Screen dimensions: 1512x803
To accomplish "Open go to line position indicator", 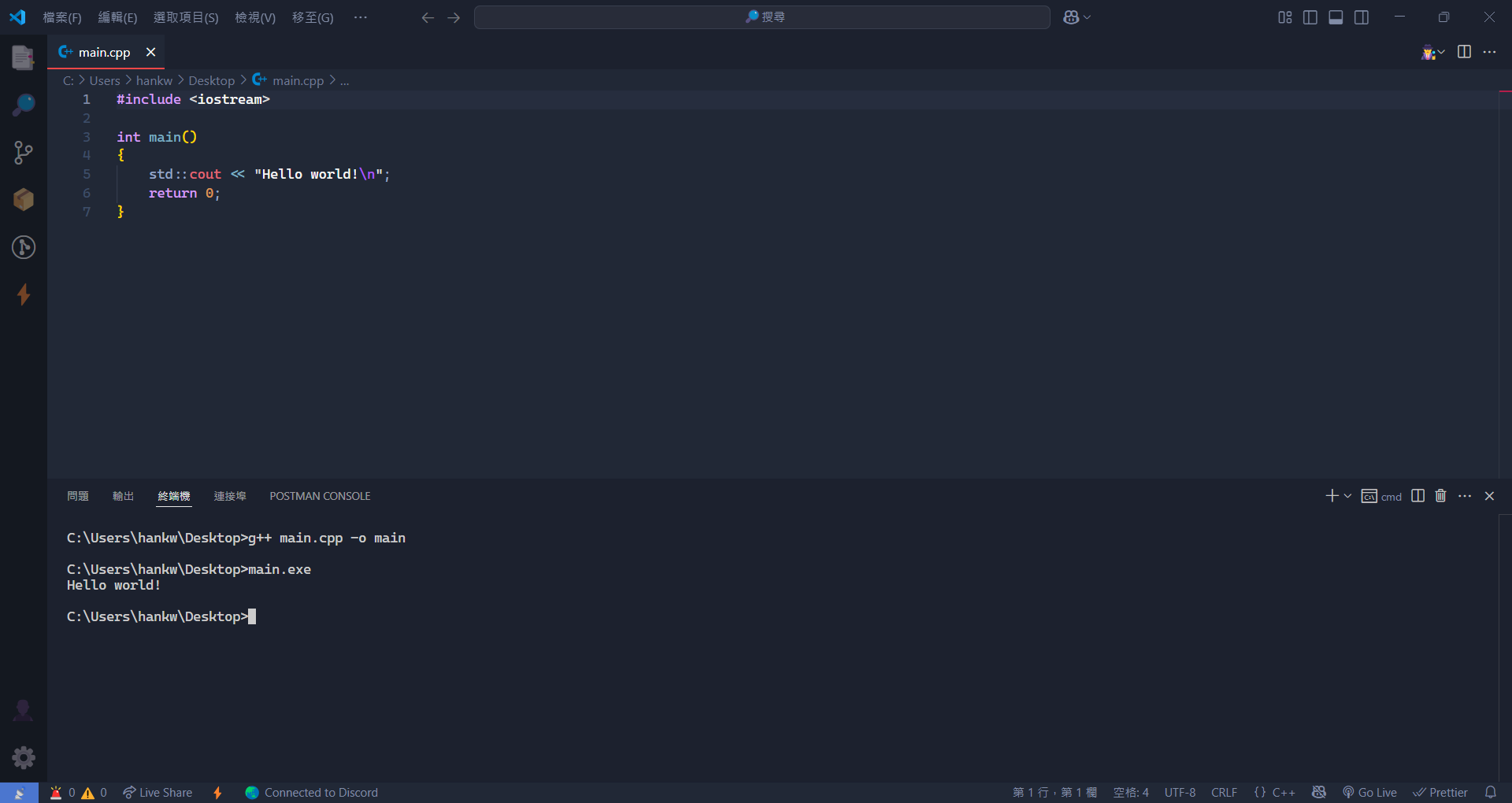I will point(1054,793).
